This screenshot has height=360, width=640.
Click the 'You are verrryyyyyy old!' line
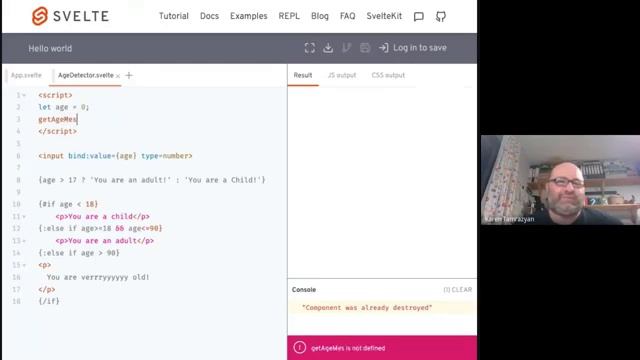(x=98, y=277)
